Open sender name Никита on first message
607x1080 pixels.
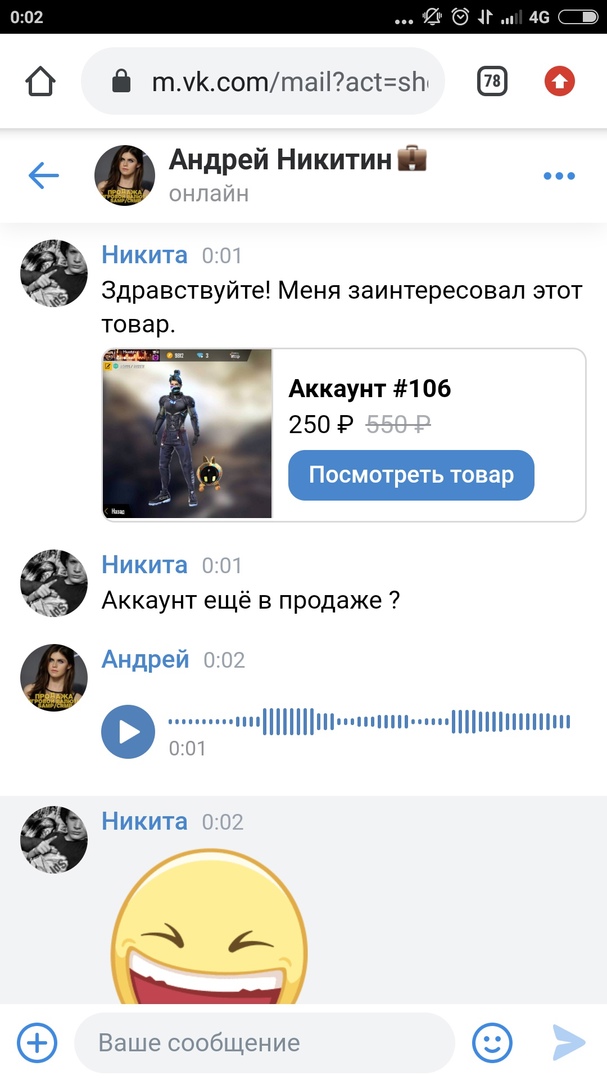click(144, 255)
